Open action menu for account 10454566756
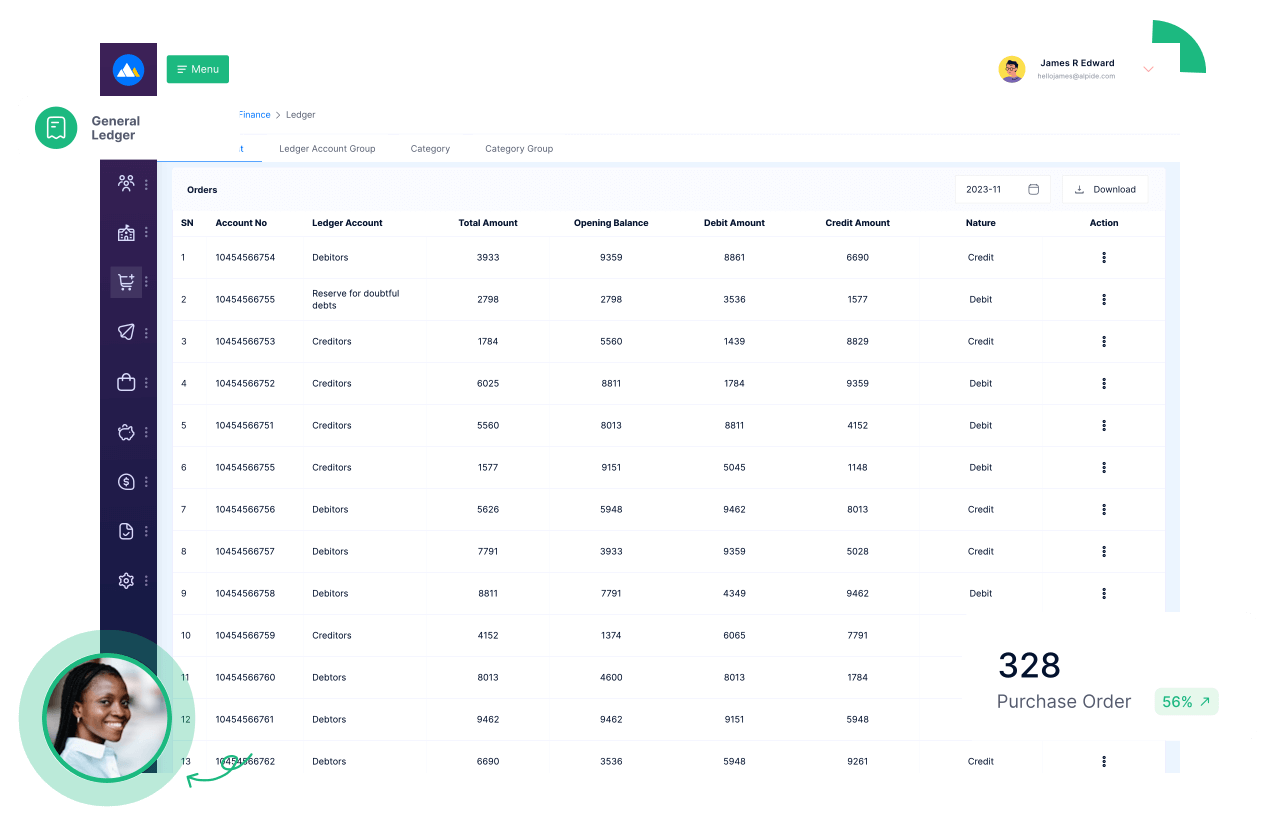The height and width of the screenshot is (816, 1280). [1104, 509]
